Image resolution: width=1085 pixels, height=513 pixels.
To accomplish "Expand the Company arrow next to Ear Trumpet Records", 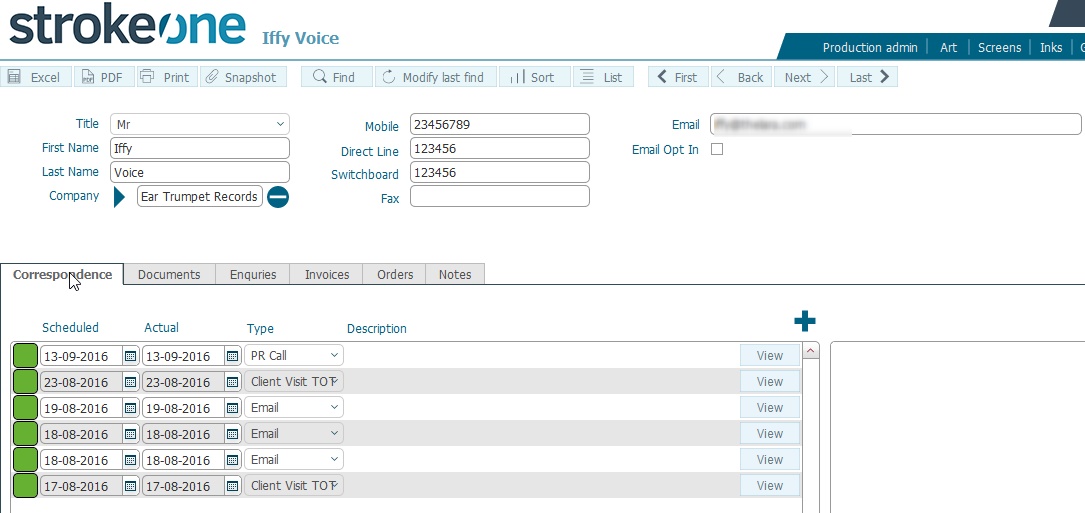I will tap(120, 197).
